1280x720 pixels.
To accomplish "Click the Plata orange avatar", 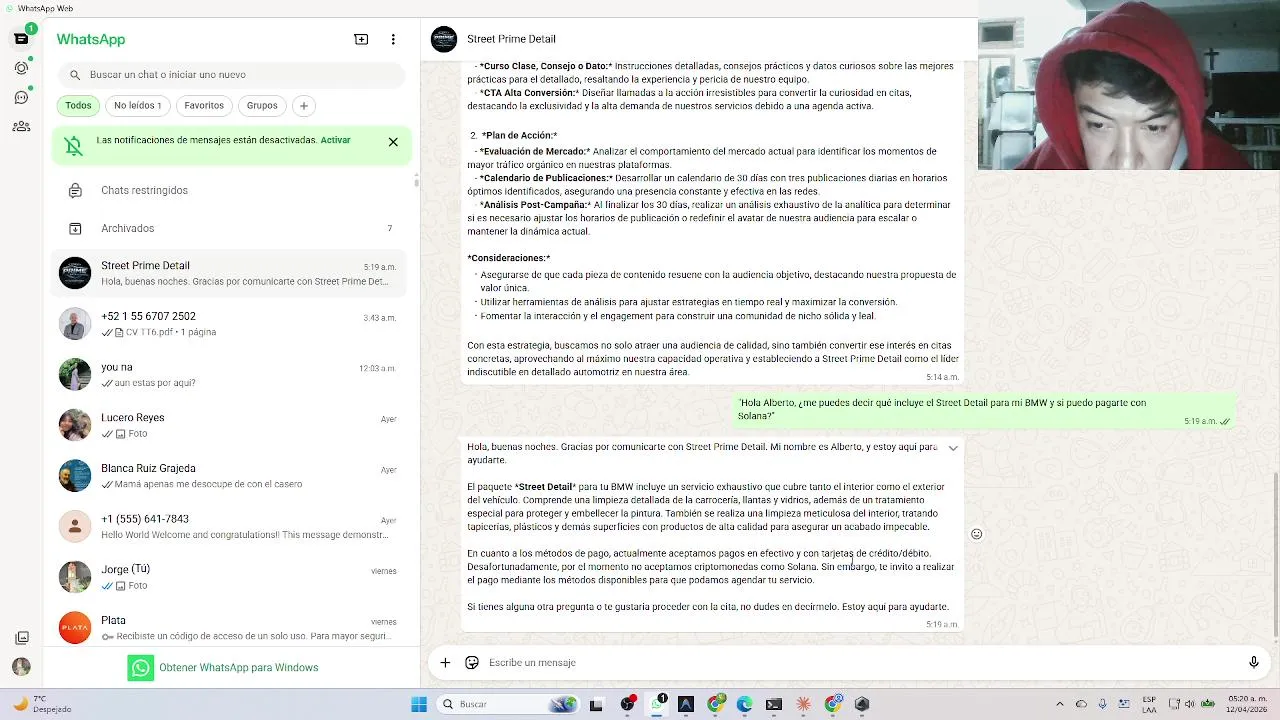I will 75,627.
